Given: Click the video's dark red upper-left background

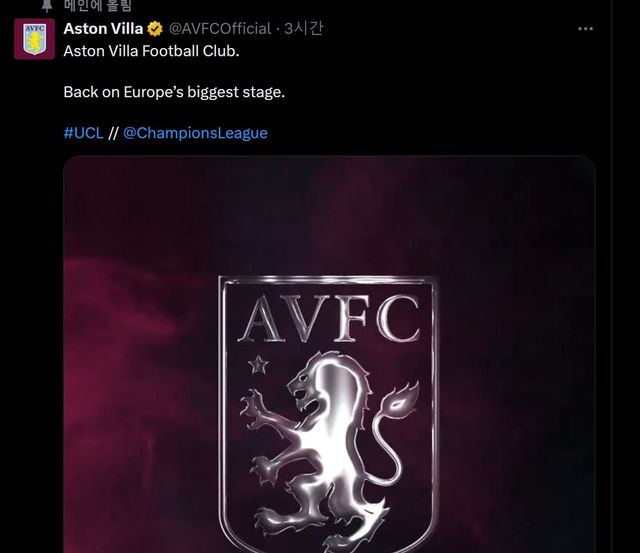Looking at the screenshot, I should click(x=130, y=220).
